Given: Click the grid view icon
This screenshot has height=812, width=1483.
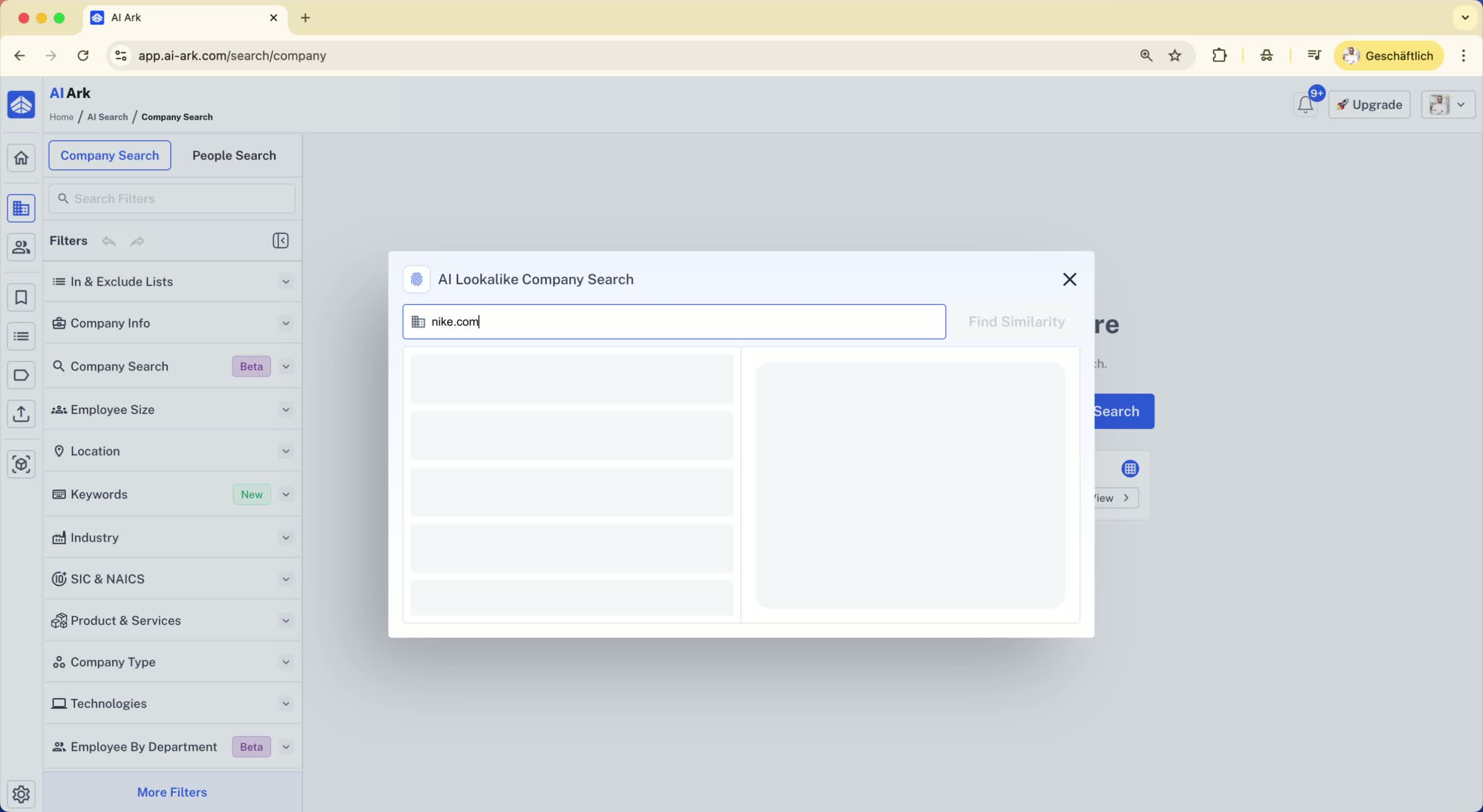Looking at the screenshot, I should point(1129,469).
